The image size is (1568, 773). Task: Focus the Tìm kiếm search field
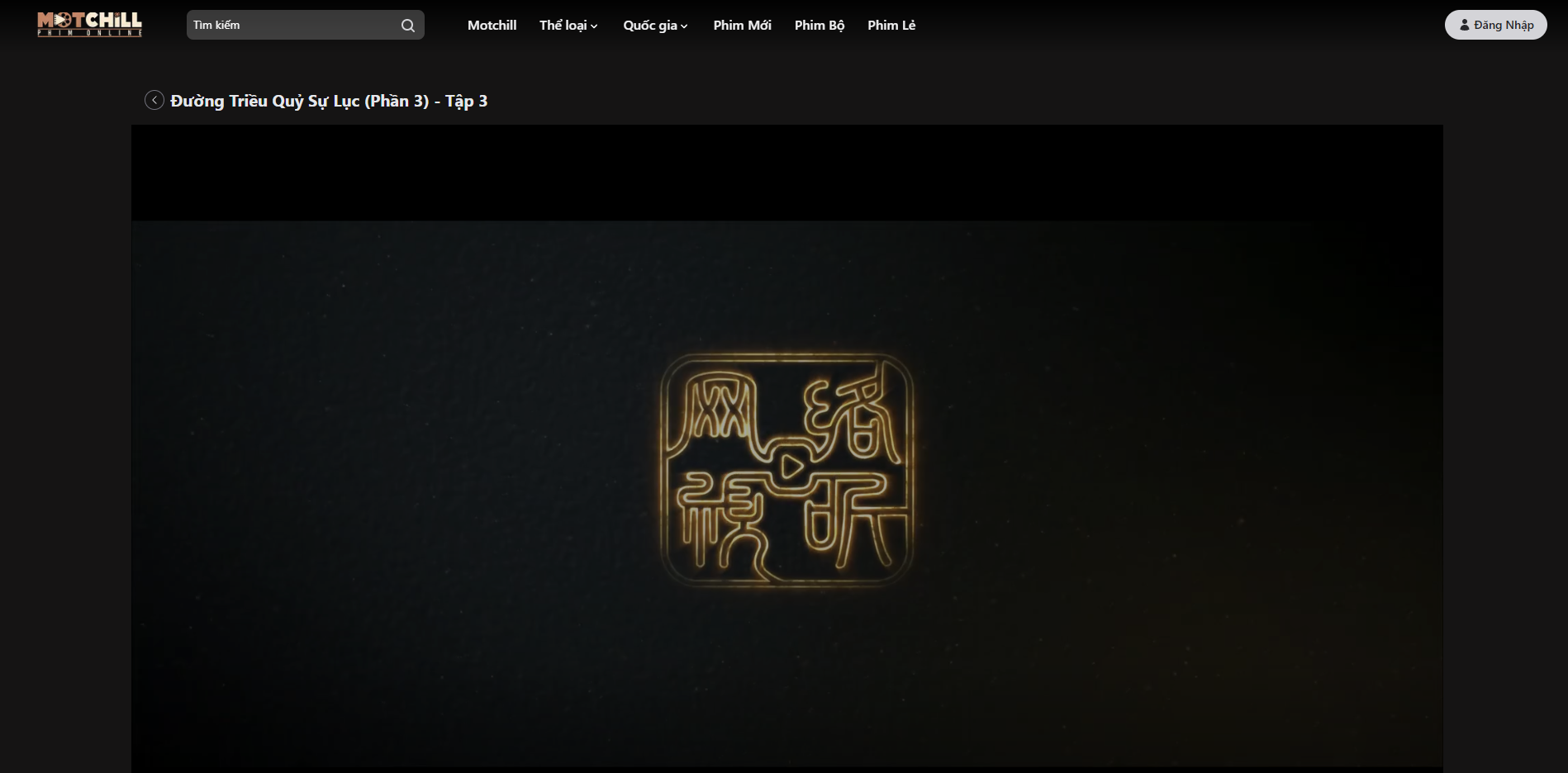click(x=293, y=25)
